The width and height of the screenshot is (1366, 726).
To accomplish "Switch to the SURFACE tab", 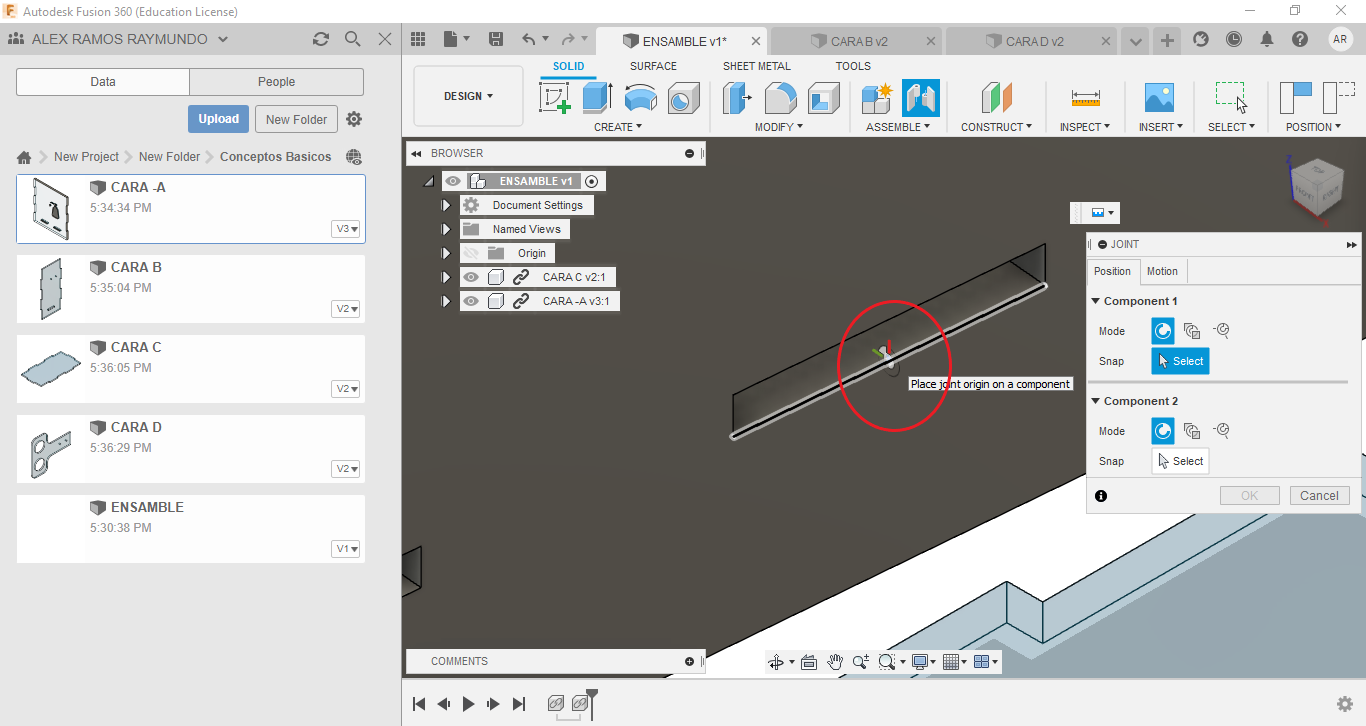I will tap(653, 66).
